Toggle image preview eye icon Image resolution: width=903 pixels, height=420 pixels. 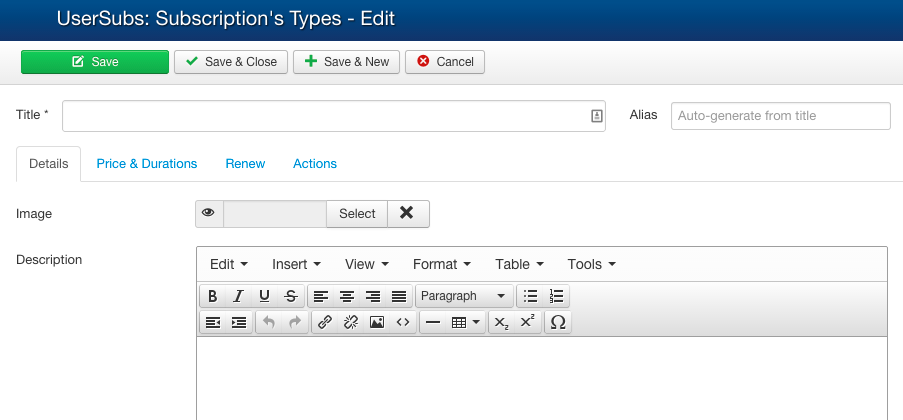pyautogui.click(x=208, y=213)
